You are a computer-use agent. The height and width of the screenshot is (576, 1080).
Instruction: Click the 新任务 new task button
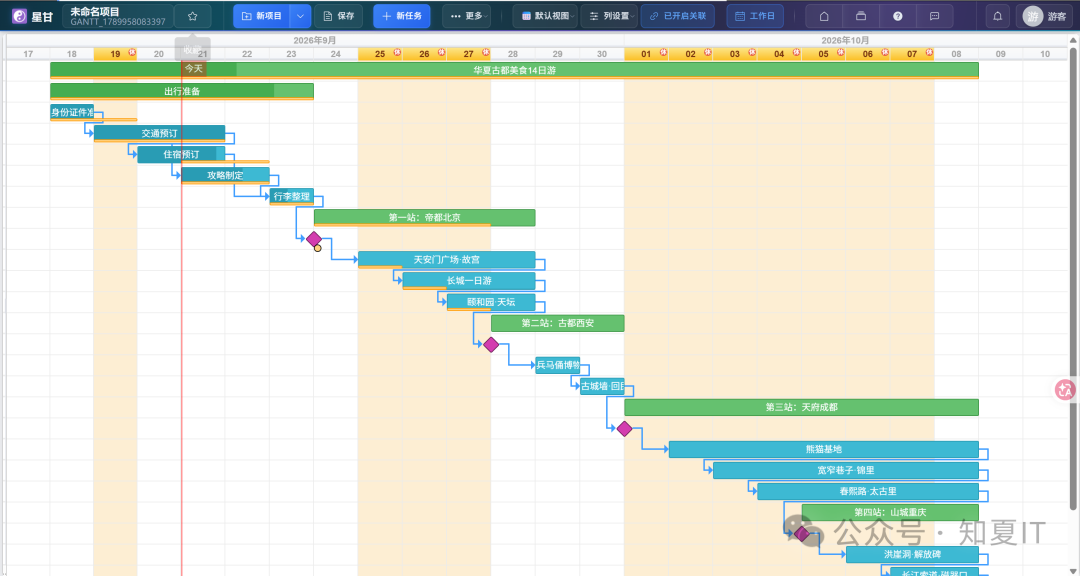[402, 16]
